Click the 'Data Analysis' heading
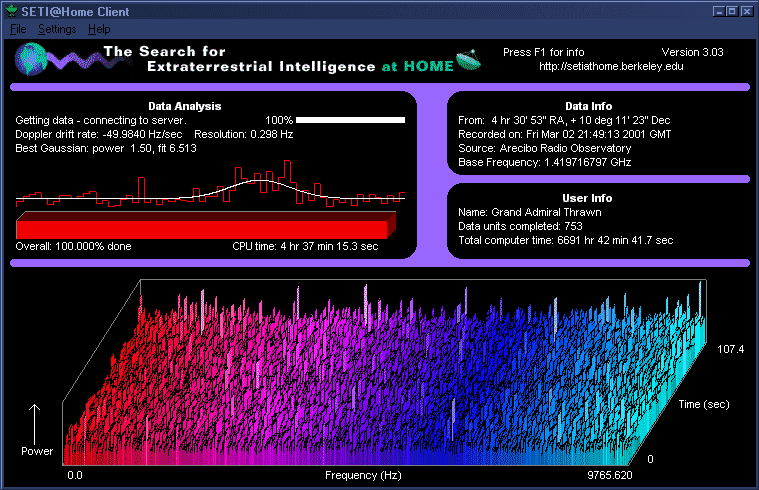The width and height of the screenshot is (759, 490). click(184, 106)
